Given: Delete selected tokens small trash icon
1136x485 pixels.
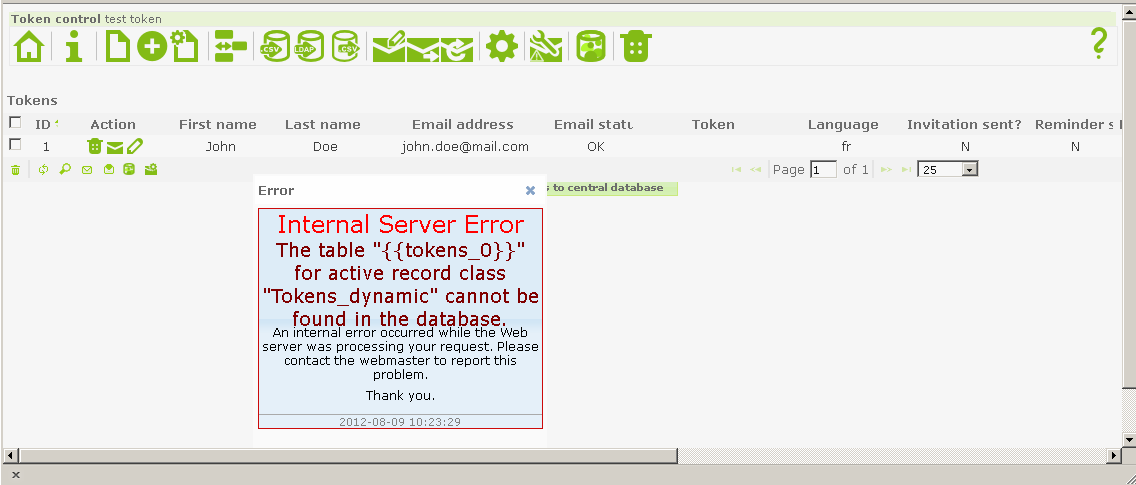Looking at the screenshot, I should coord(15,170).
